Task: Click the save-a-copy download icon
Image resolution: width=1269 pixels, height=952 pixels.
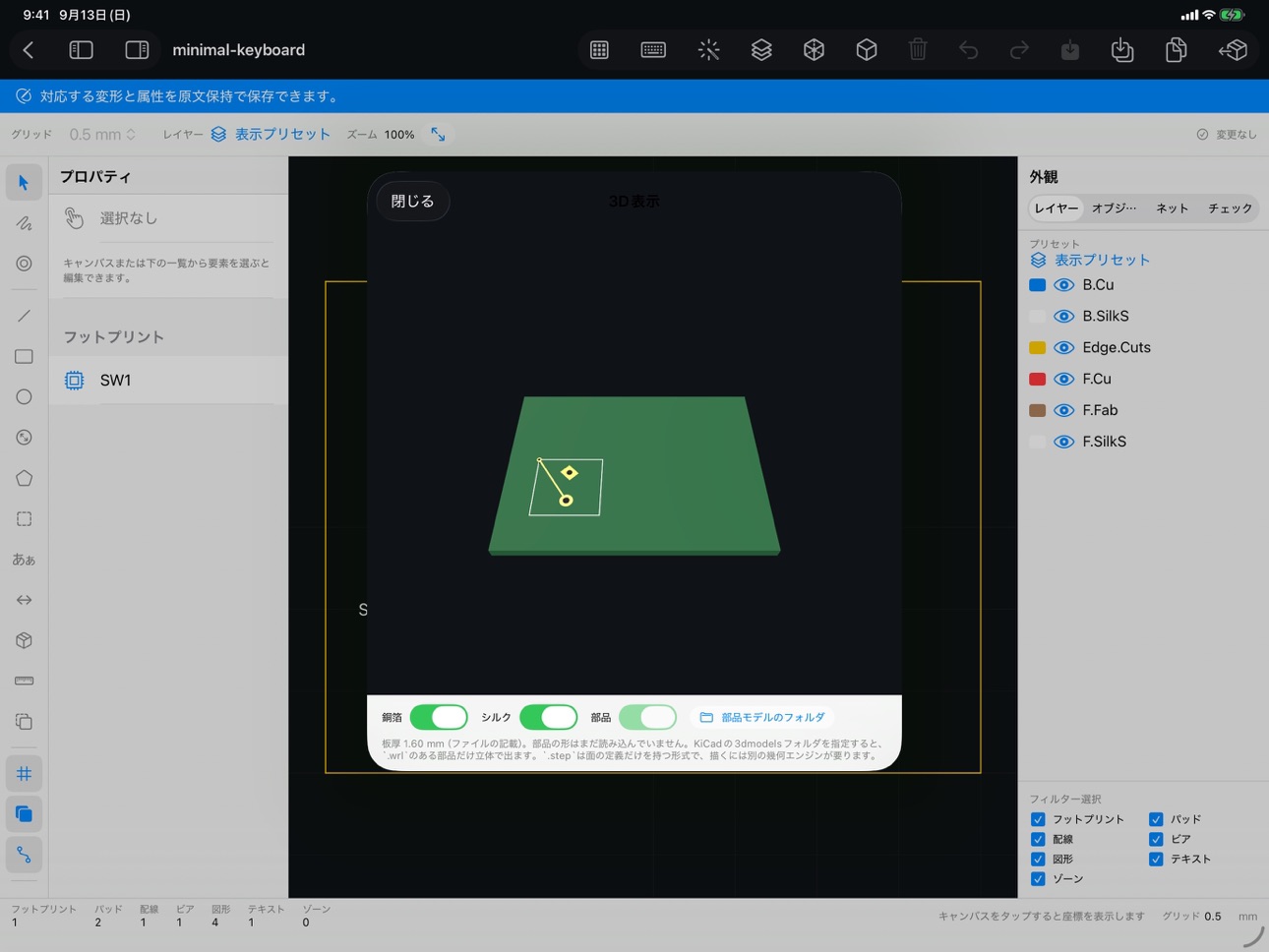Action: 1122,50
